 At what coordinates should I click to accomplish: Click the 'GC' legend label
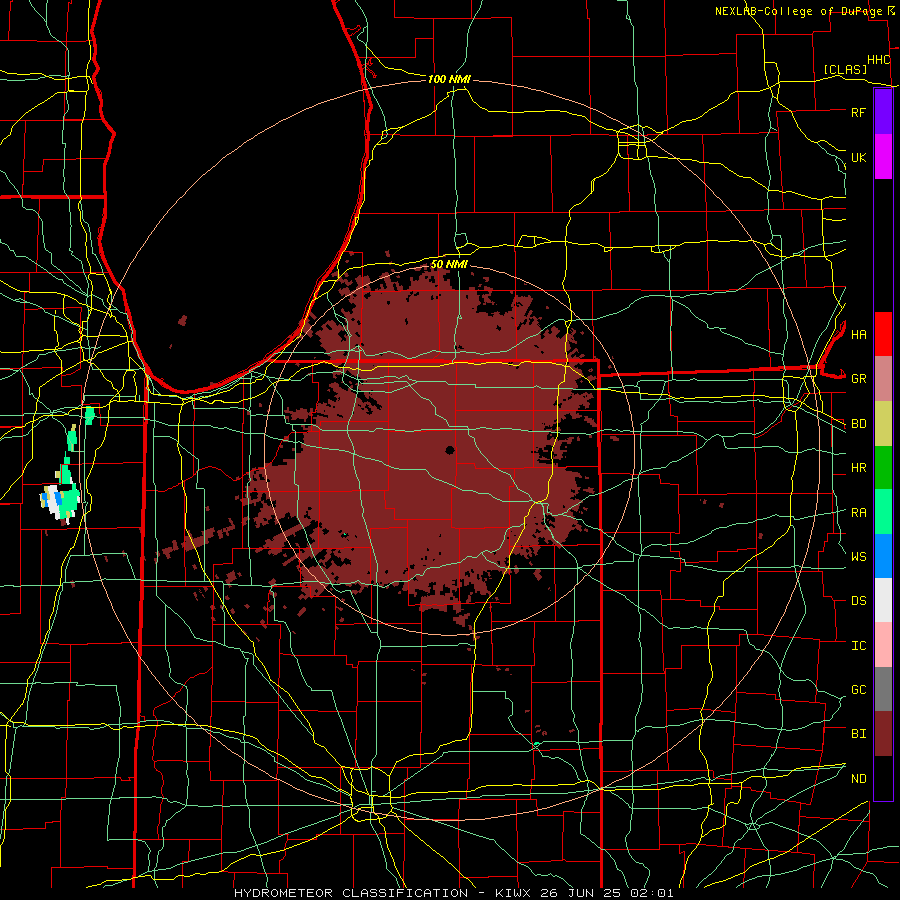click(858, 689)
